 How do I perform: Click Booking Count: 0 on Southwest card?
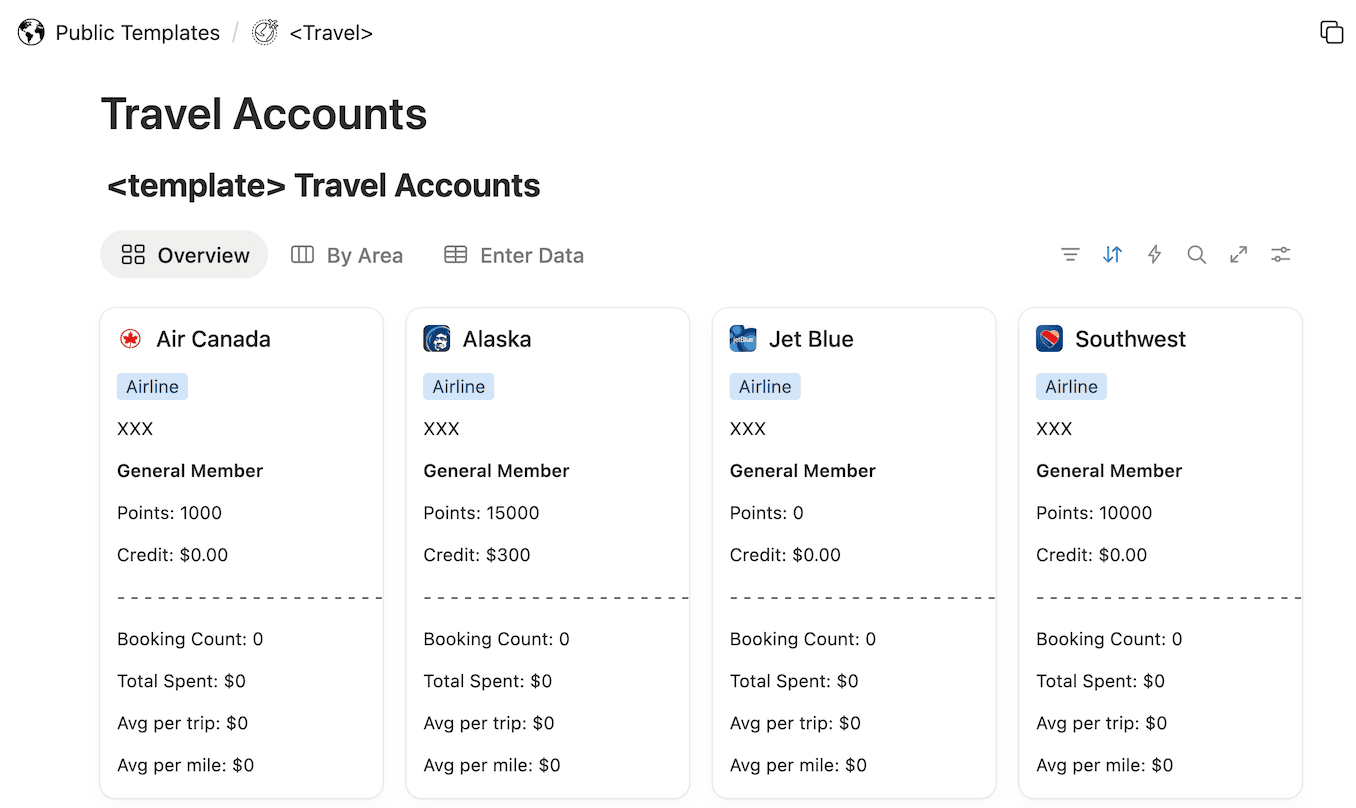1109,639
